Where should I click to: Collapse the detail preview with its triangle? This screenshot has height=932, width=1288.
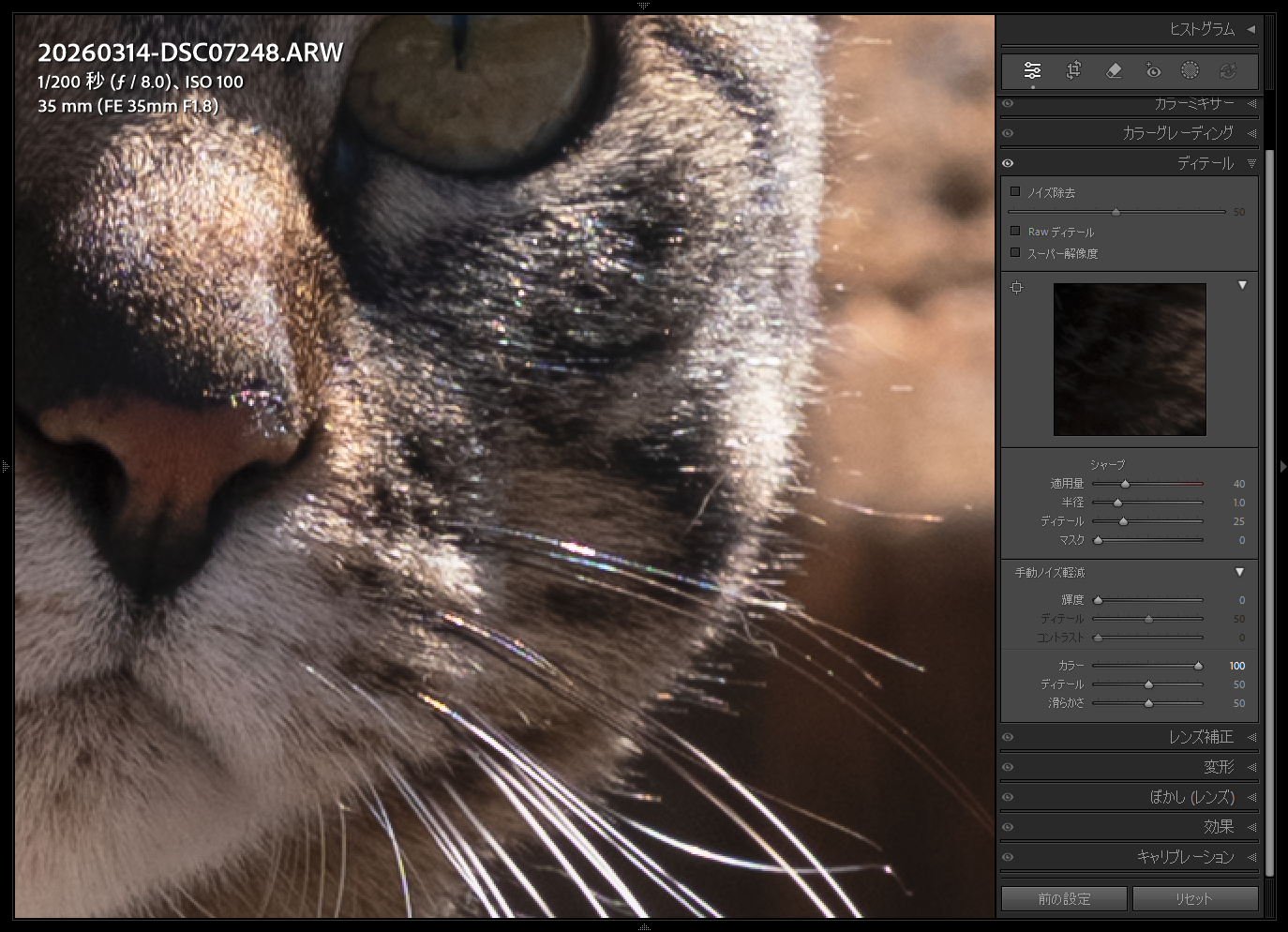(1242, 285)
